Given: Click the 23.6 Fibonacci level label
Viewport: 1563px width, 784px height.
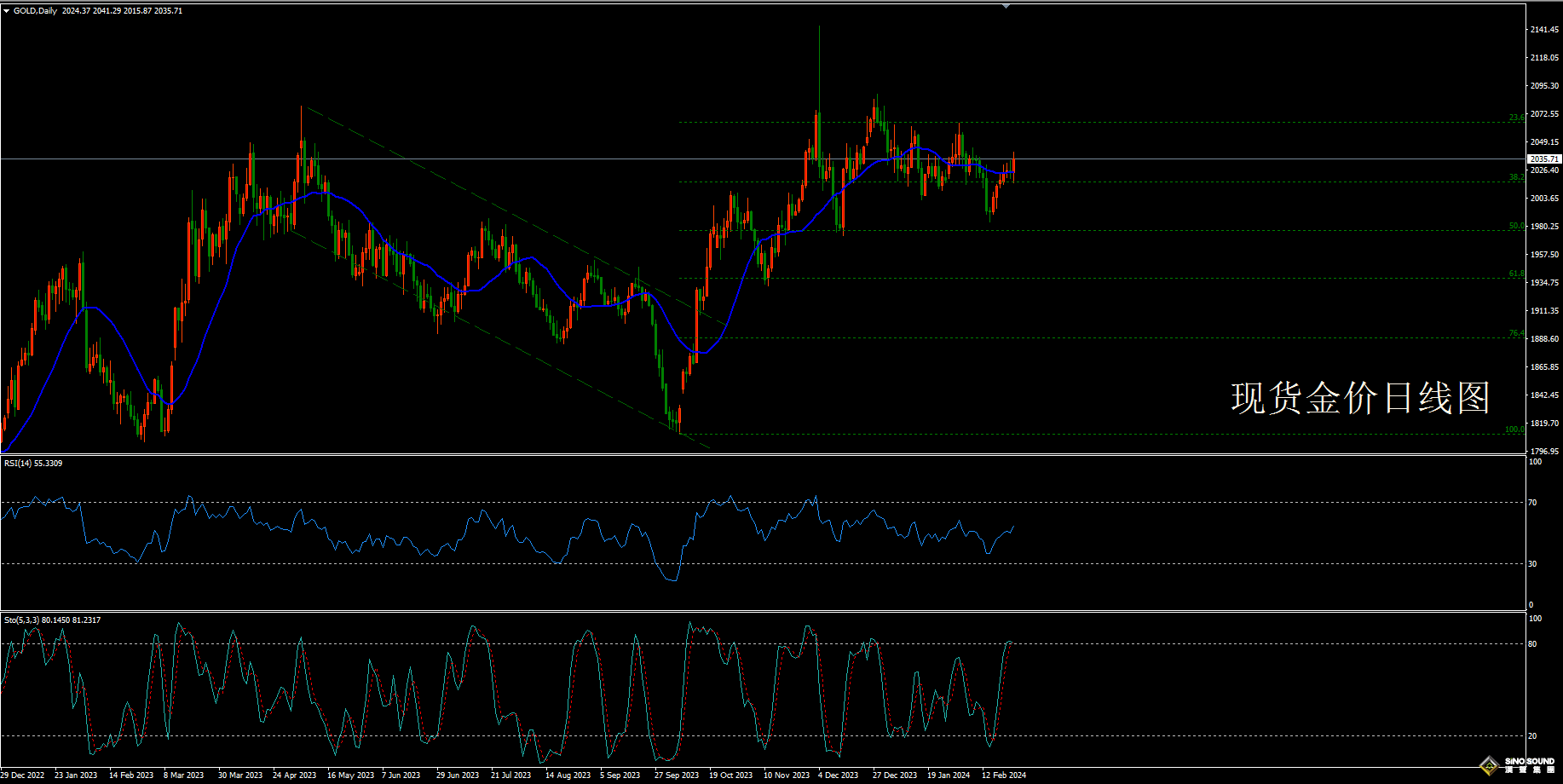Looking at the screenshot, I should tap(1516, 118).
